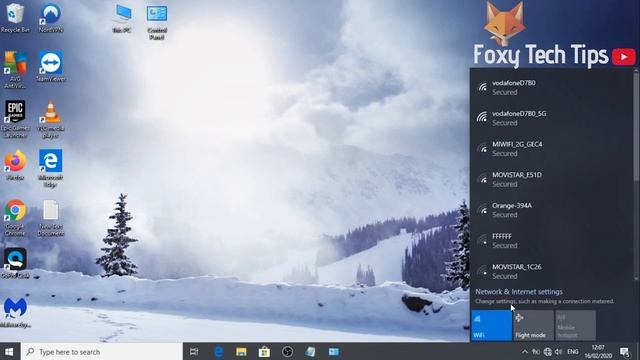The height and width of the screenshot is (360, 640).
Task: Open Epic Games Launcher shortcut
Action: pyautogui.click(x=15, y=119)
